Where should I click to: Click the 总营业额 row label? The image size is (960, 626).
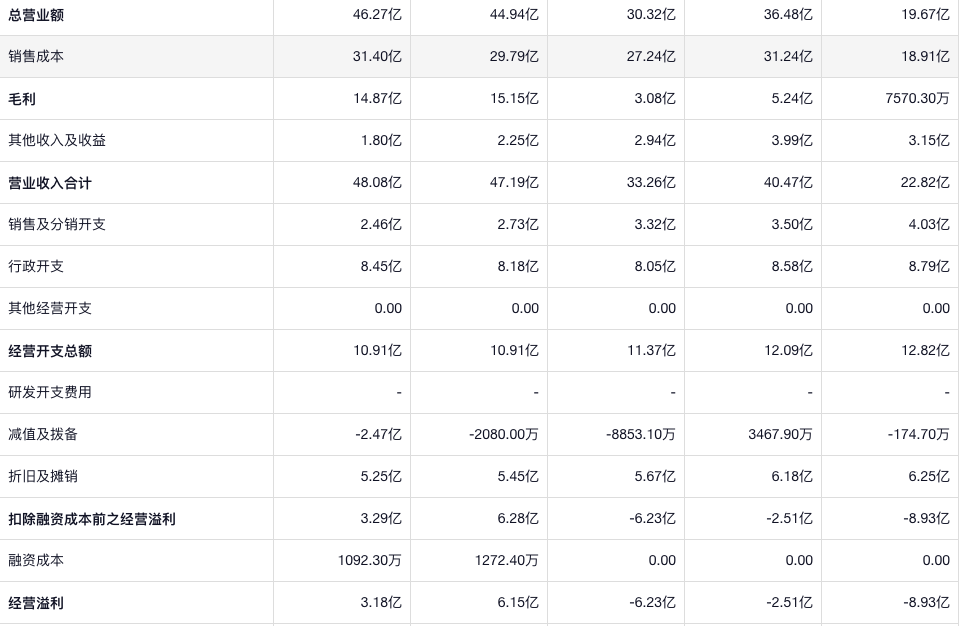pyautogui.click(x=36, y=15)
